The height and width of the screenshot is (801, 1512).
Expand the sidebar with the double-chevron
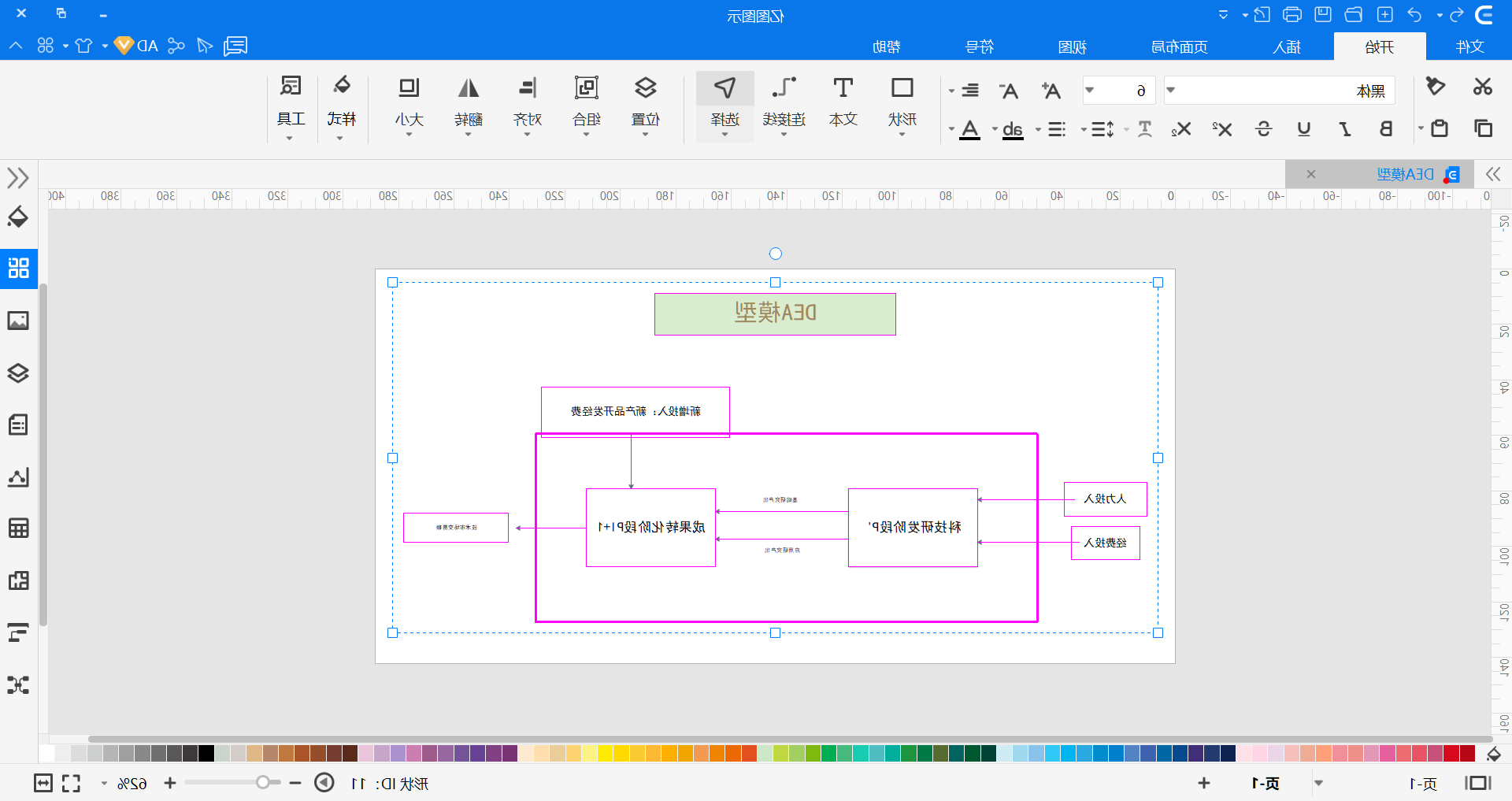[18, 177]
